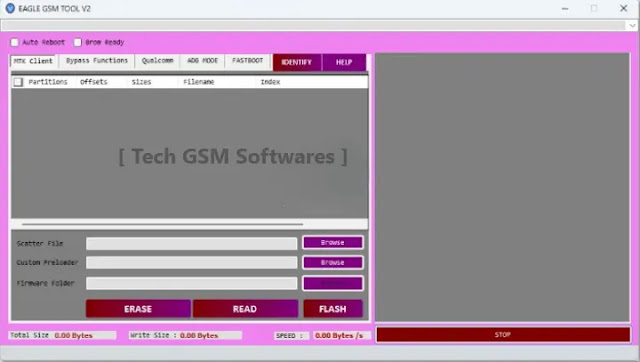This screenshot has height=362, width=640.
Task: Click the ERASE button
Action: 138,309
